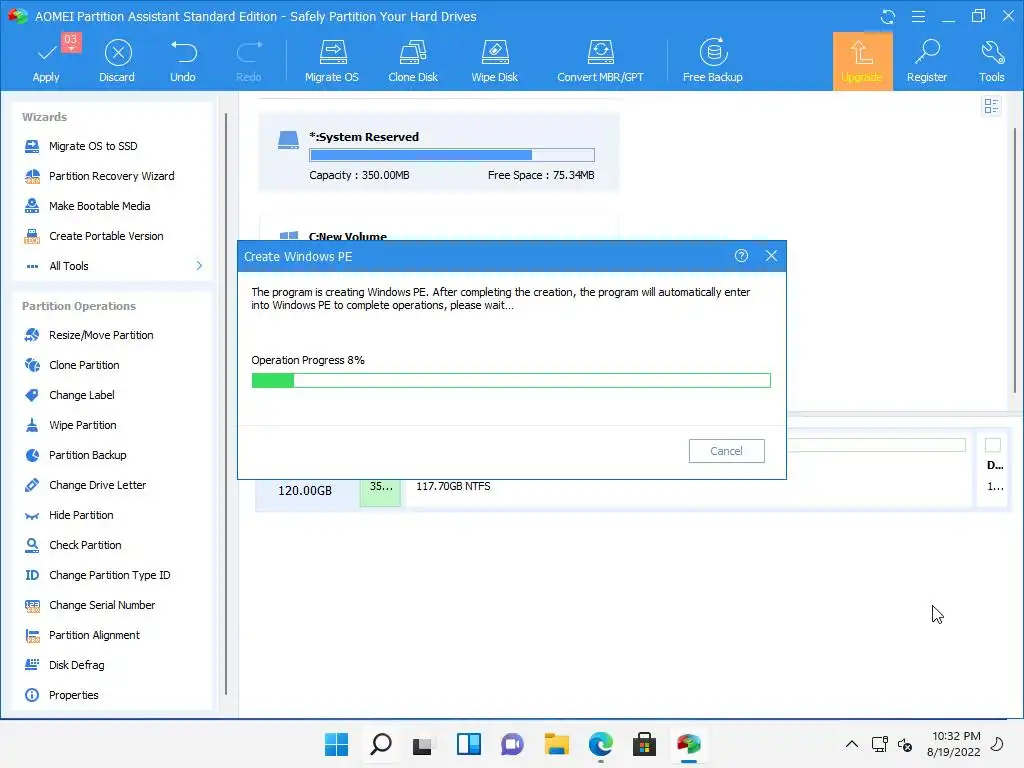Open network icon in system tray
Viewport: 1024px width, 768px height.
coord(879,744)
